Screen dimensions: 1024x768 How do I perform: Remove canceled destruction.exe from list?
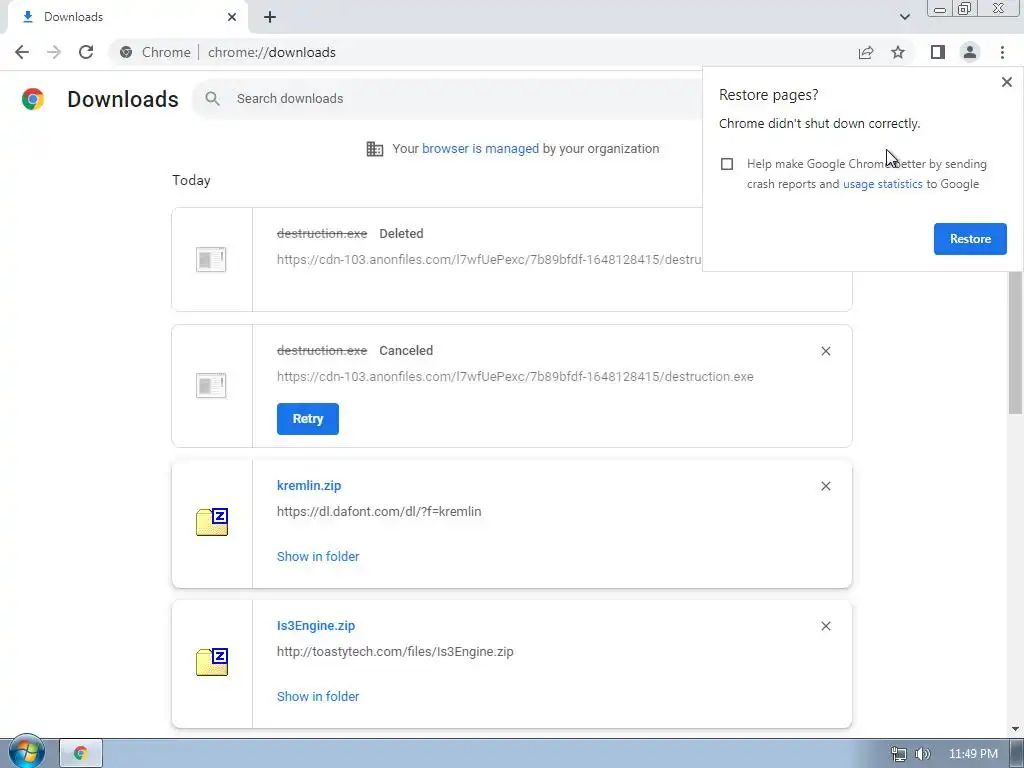pos(825,351)
